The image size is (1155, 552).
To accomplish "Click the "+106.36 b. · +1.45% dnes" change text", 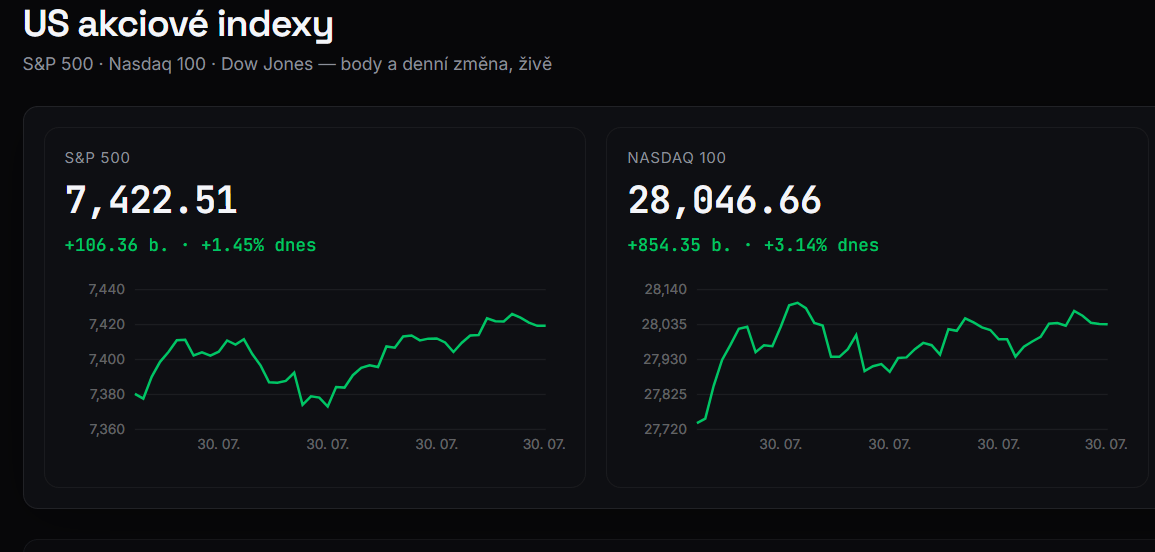I will point(191,245).
